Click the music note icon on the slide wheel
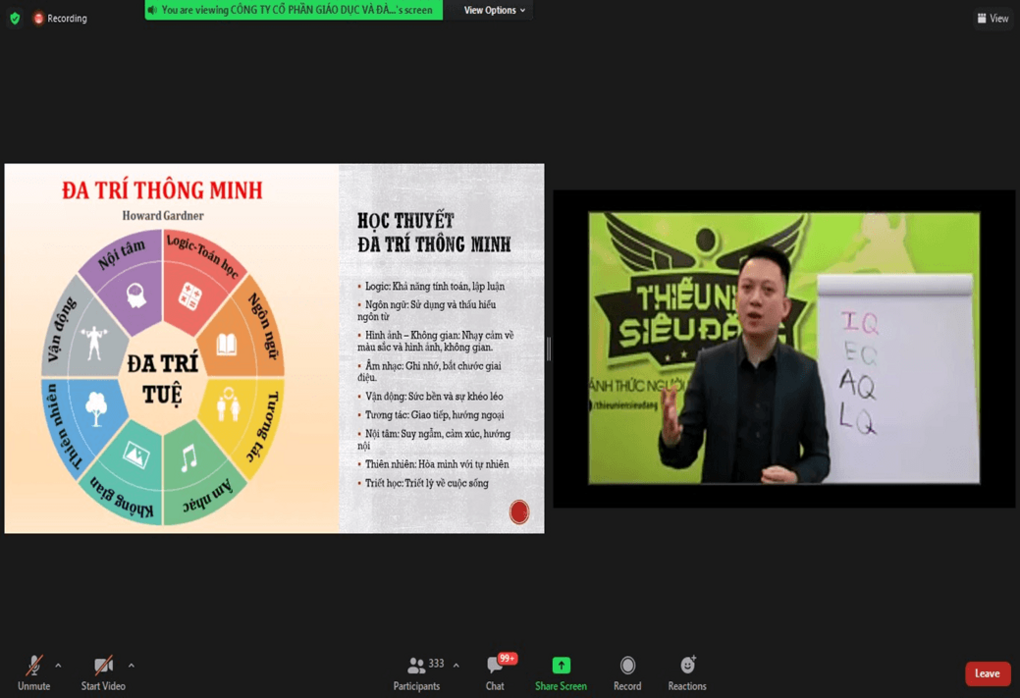1020x698 pixels. pyautogui.click(x=188, y=459)
